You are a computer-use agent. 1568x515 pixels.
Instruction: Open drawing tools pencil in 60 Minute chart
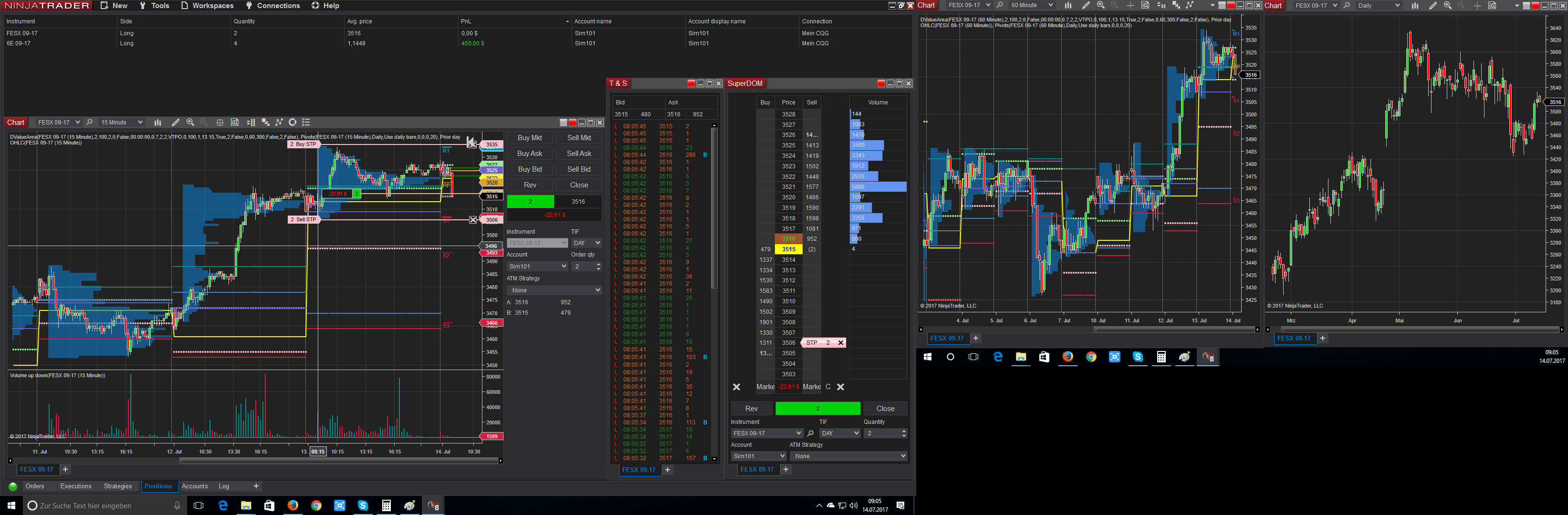[x=1086, y=5]
